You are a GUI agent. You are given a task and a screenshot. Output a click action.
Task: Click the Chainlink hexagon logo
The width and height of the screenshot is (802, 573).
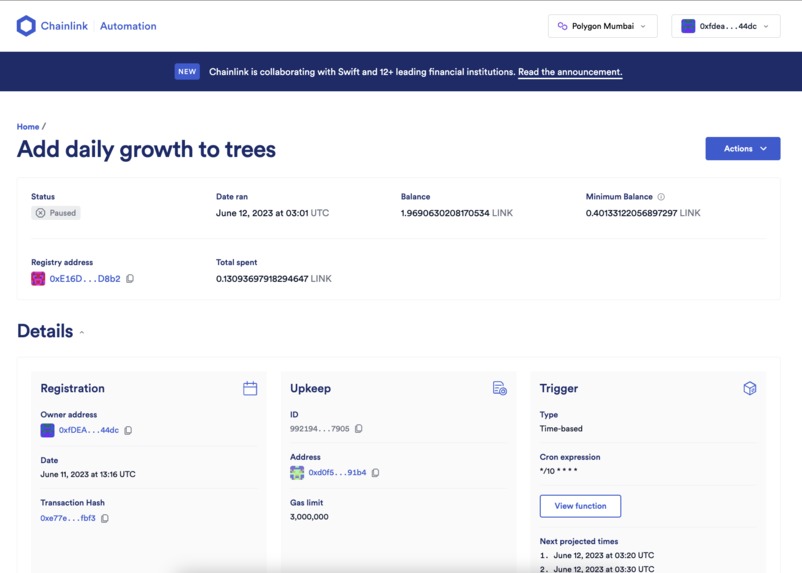26,26
